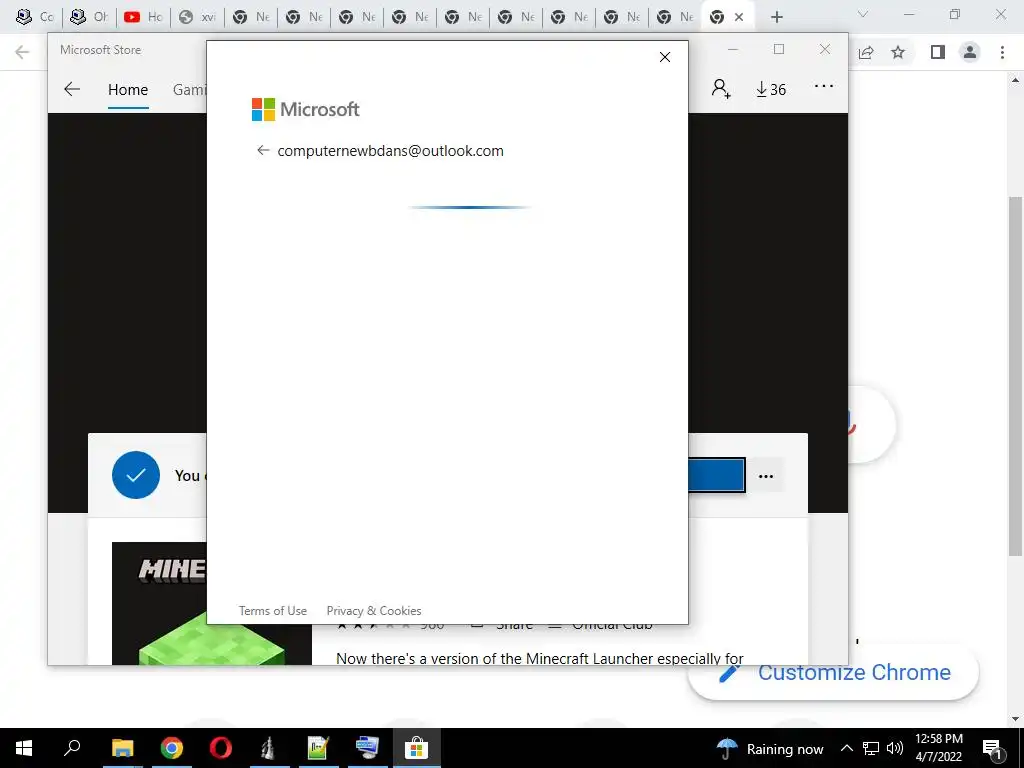Click the voice search microphone on Chrome page
Viewport: 1024px width, 768px height.
pos(851,423)
